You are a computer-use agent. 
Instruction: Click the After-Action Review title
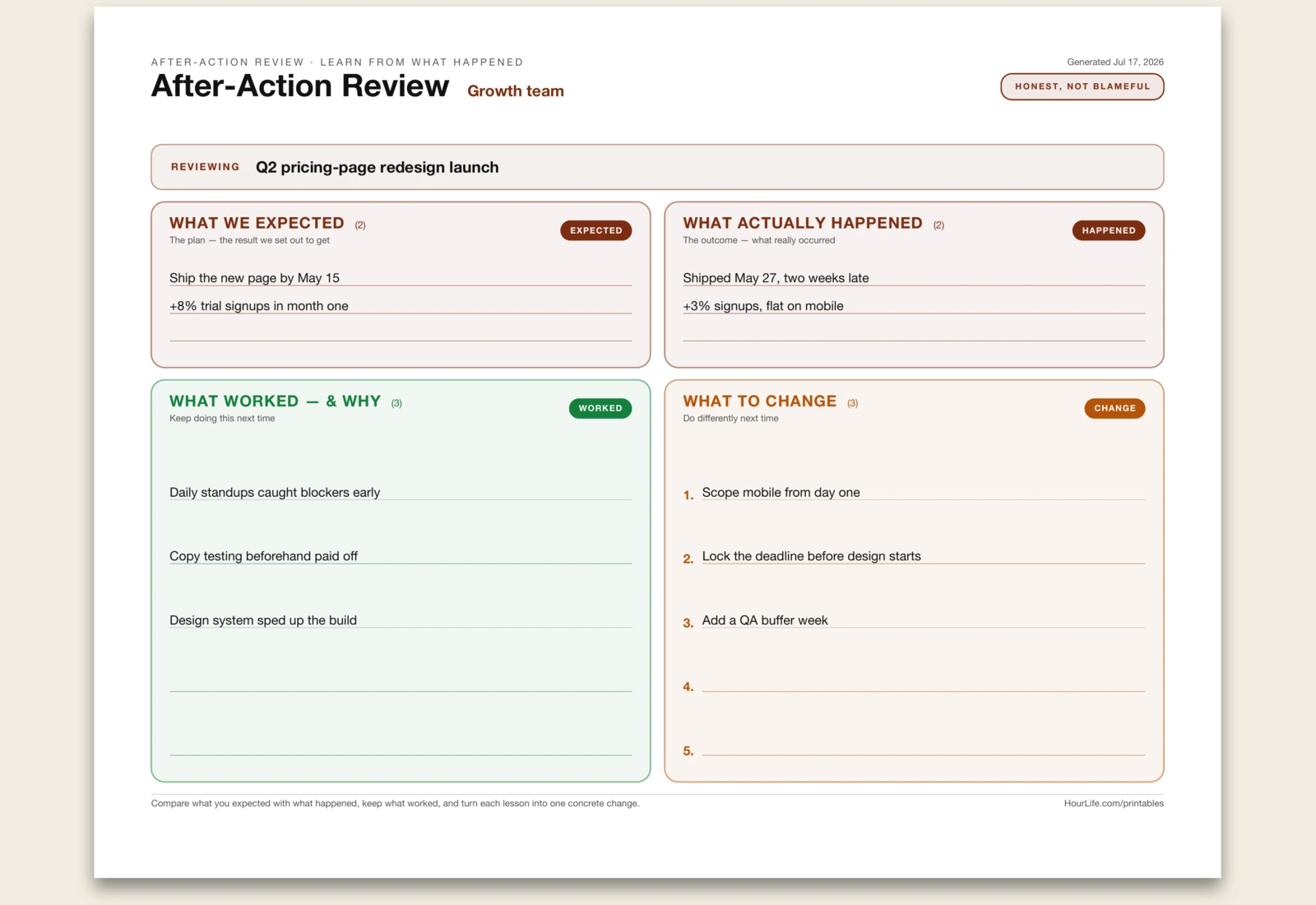coord(300,86)
